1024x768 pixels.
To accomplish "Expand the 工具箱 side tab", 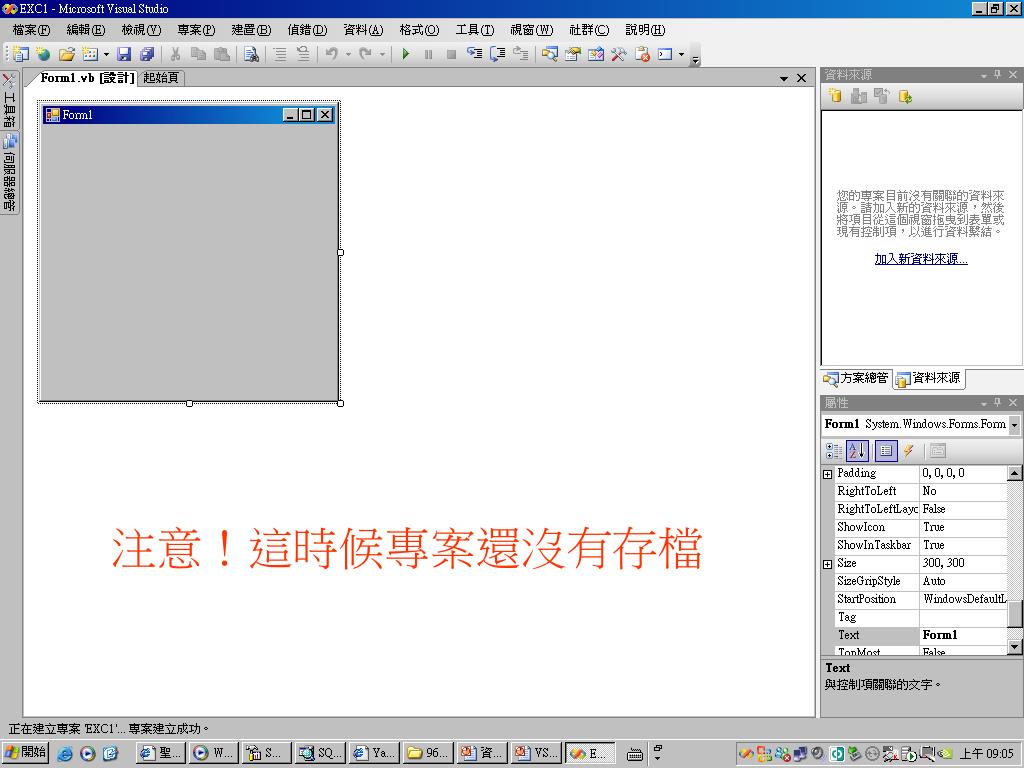I will [x=9, y=99].
